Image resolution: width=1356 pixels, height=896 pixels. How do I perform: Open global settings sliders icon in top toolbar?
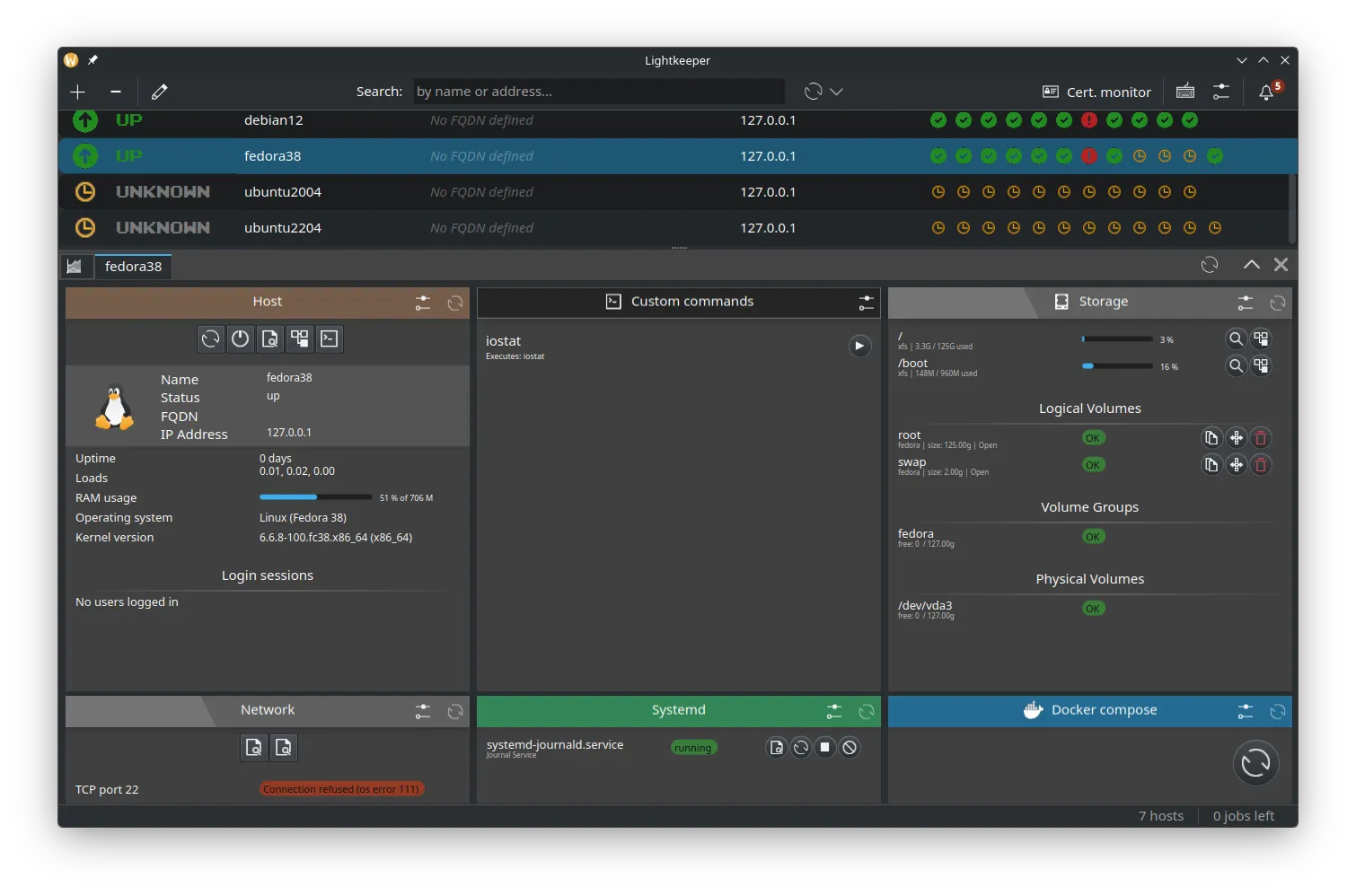[x=1221, y=92]
